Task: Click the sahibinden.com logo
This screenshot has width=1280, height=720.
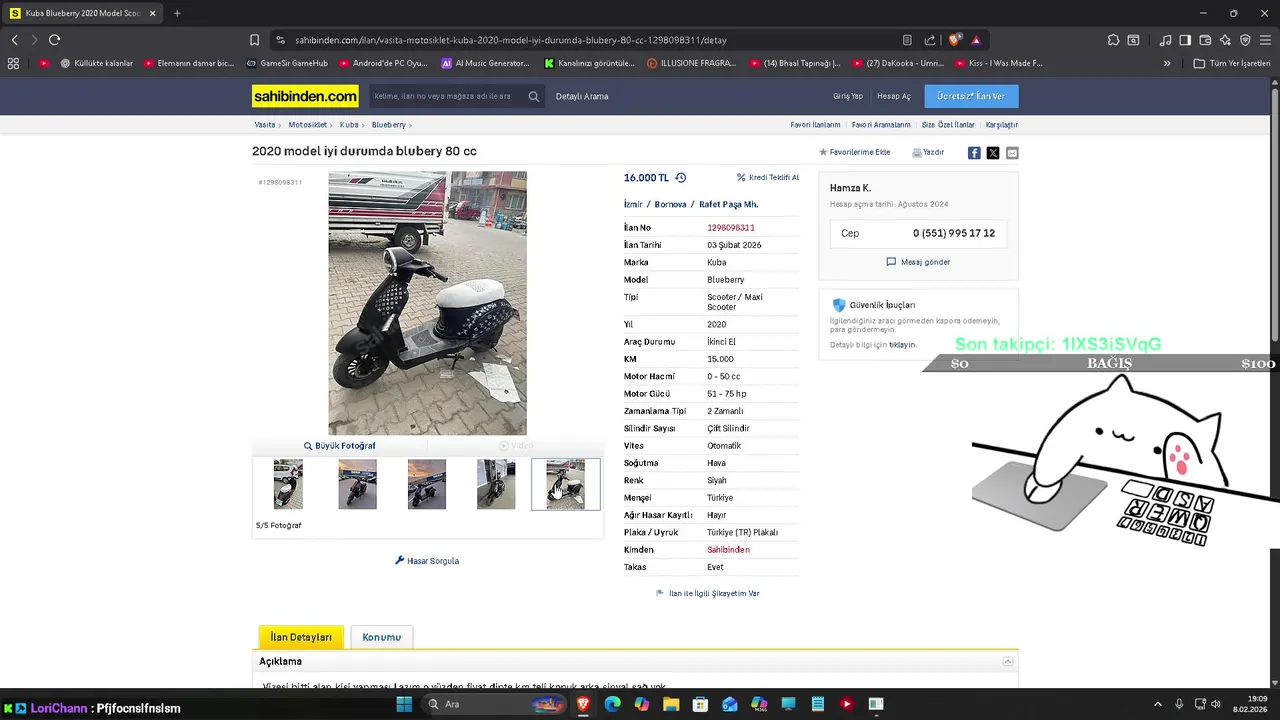Action: [x=305, y=96]
